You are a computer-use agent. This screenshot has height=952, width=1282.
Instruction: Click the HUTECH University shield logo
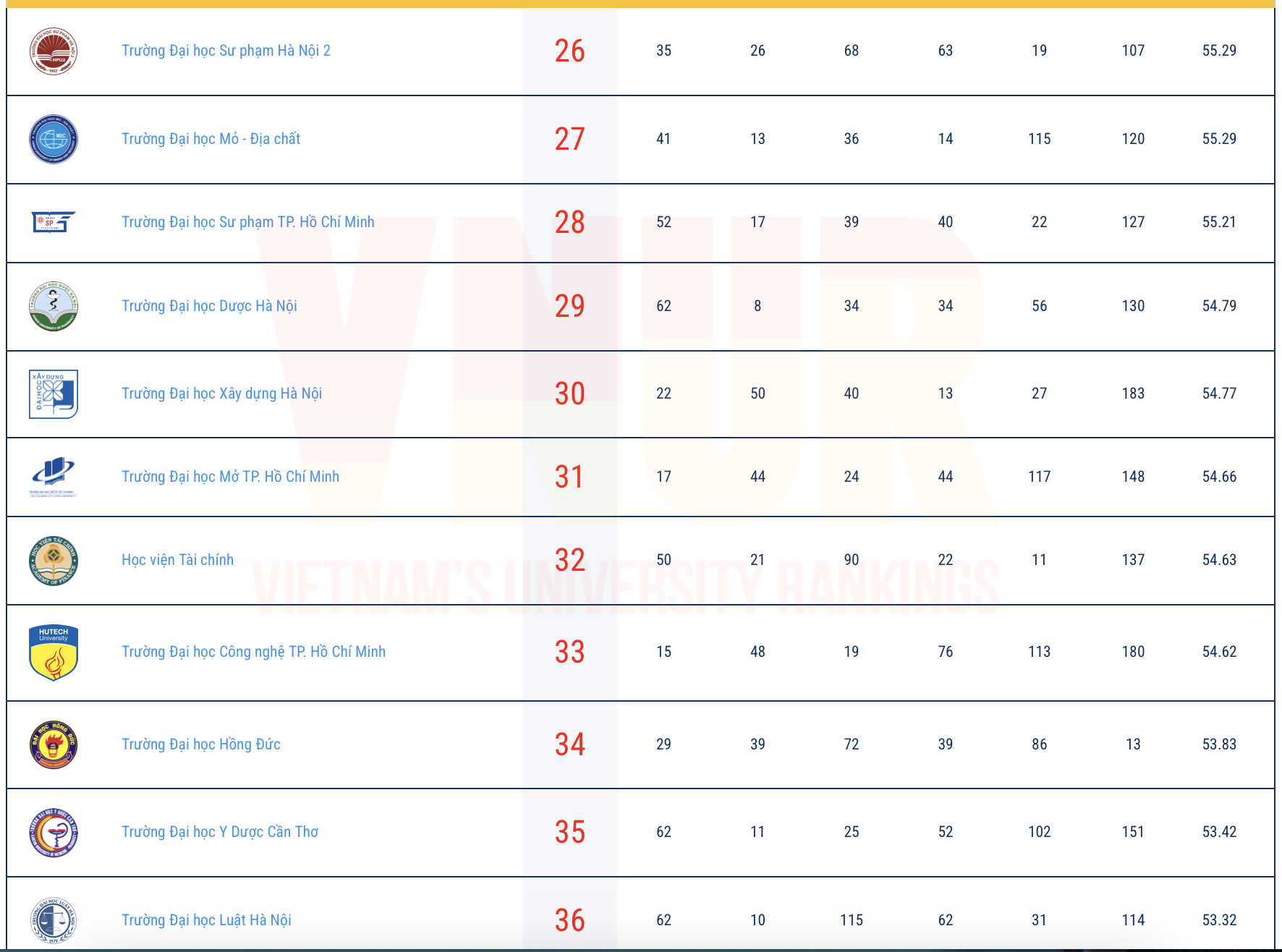point(54,653)
